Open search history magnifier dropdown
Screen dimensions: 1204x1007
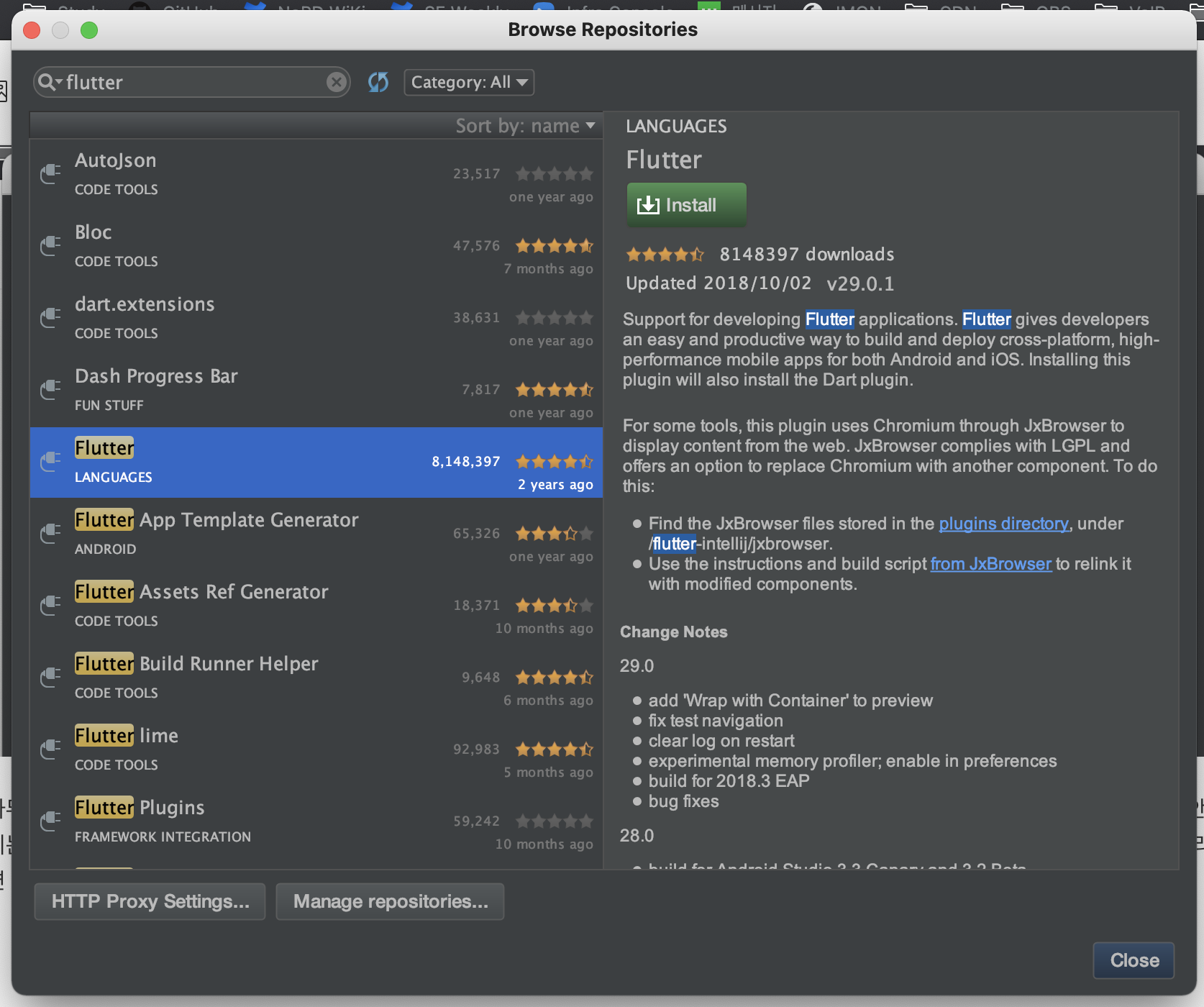point(50,82)
